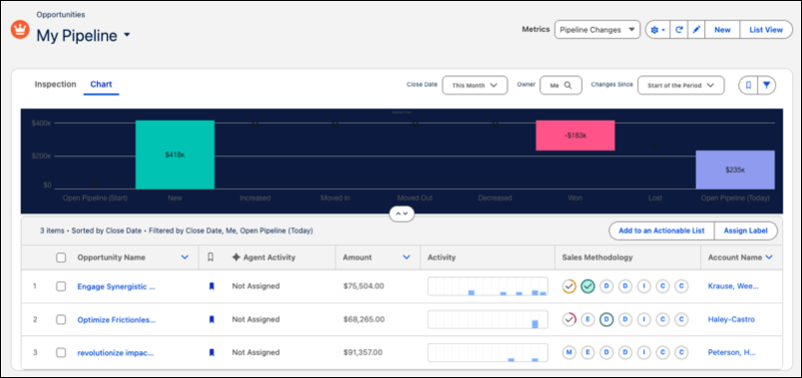802x378 pixels.
Task: Open the Account Name column menu chevron
Action: point(770,257)
